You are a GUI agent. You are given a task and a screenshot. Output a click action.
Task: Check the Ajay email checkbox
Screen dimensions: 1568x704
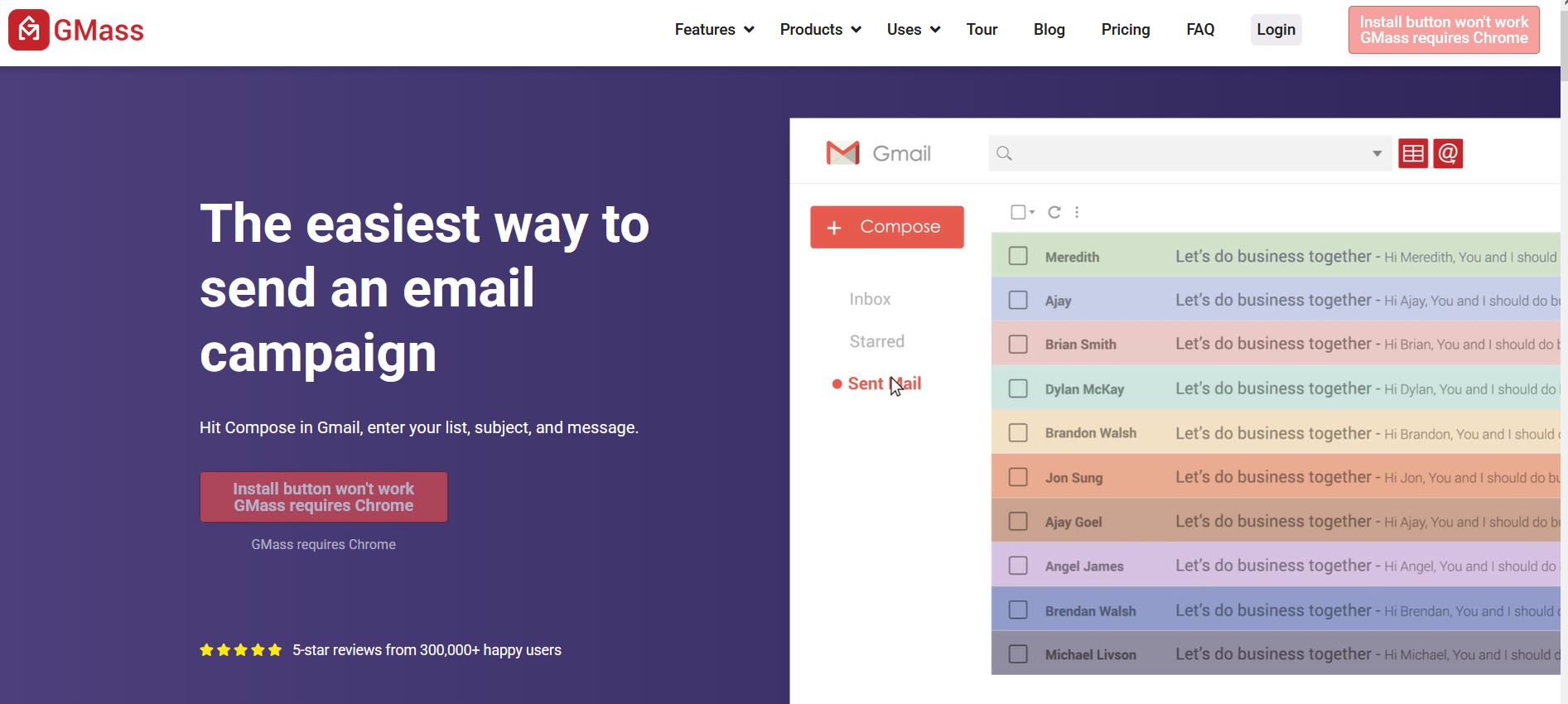point(1018,300)
